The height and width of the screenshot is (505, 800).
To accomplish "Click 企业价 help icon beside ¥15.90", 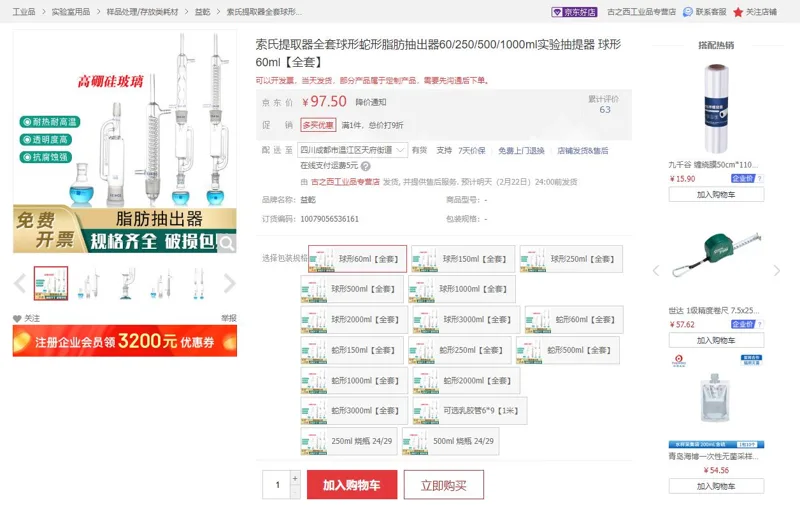I will pos(760,179).
